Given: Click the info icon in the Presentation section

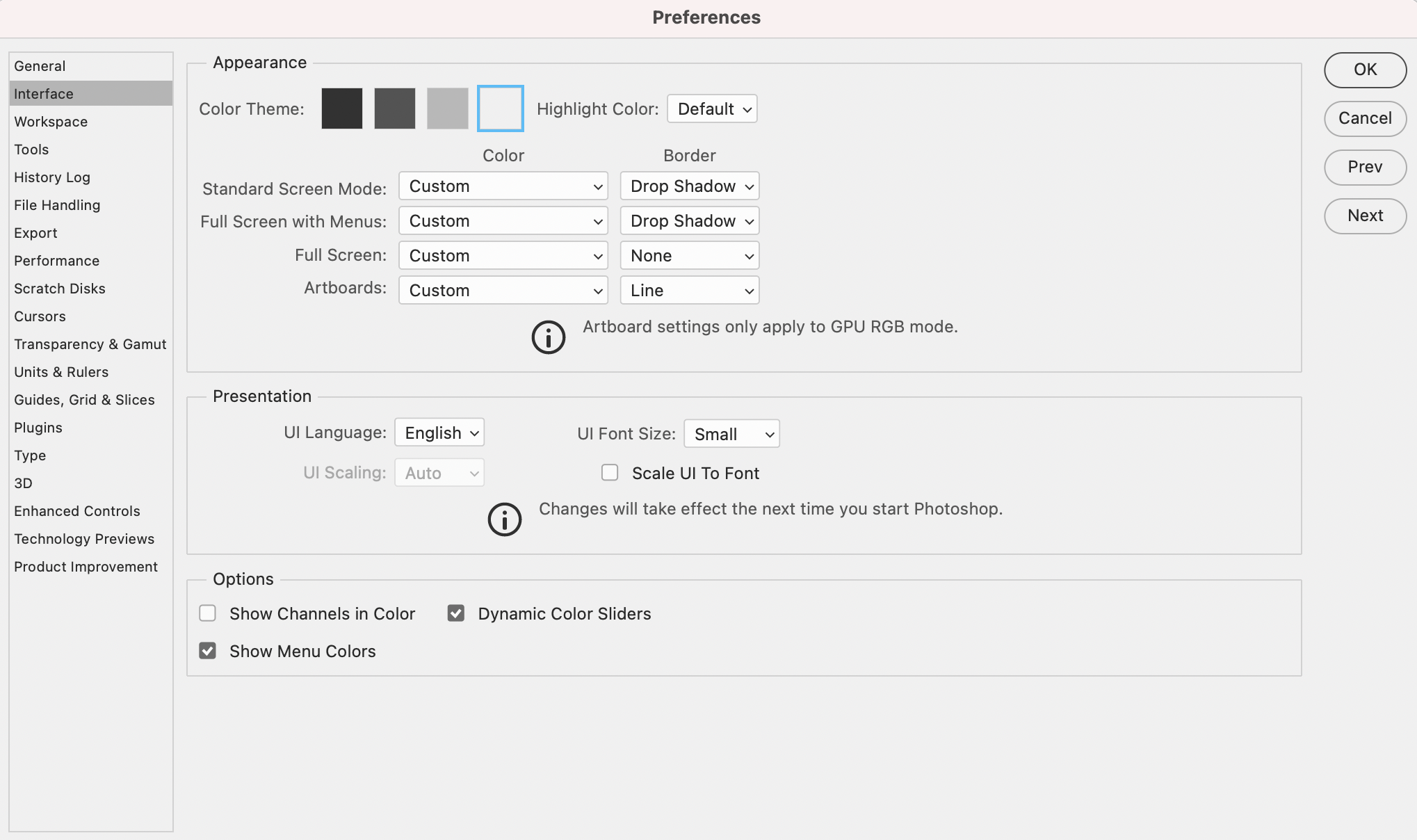Looking at the screenshot, I should tap(504, 519).
